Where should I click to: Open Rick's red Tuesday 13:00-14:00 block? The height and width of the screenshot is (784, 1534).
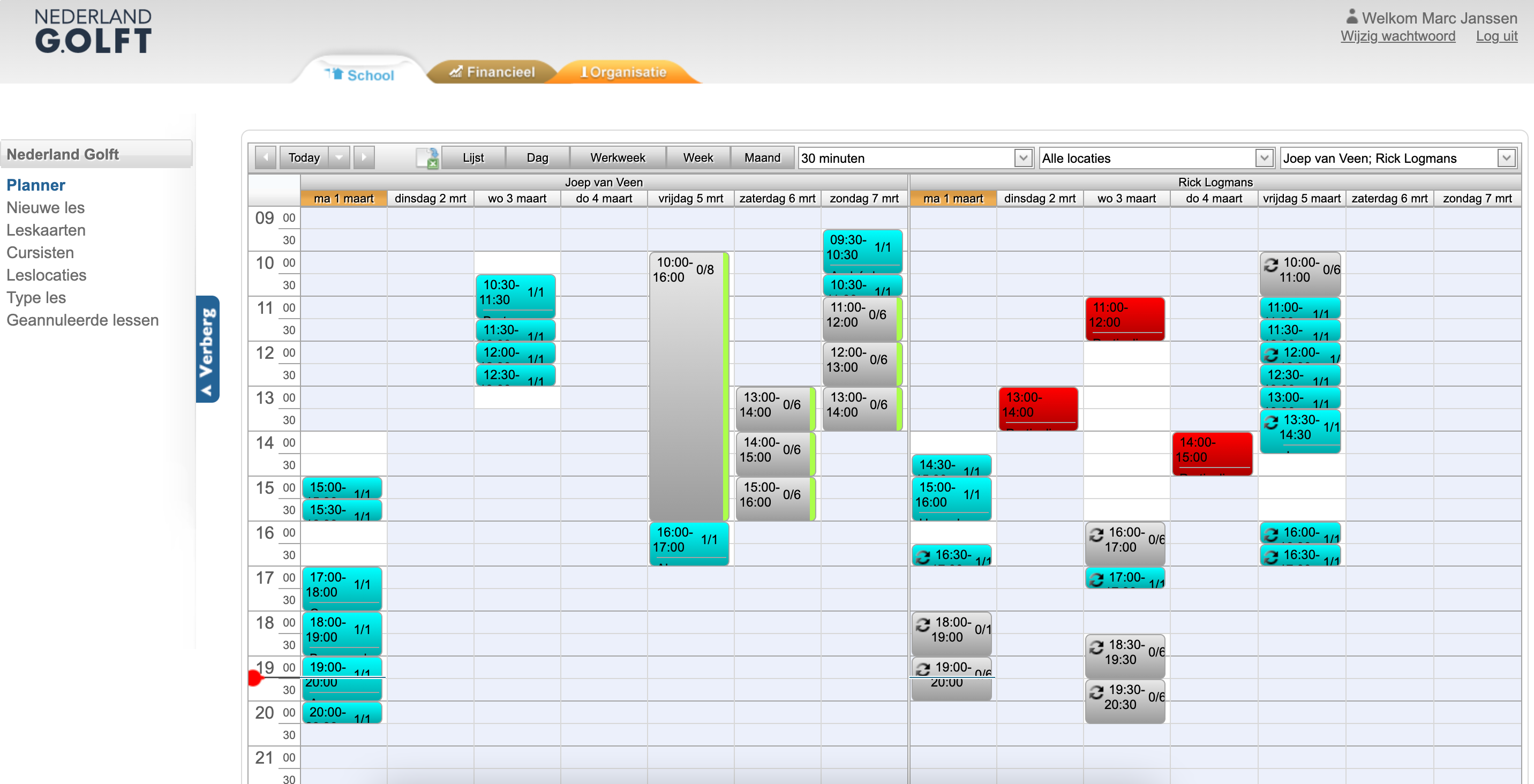(x=1038, y=409)
